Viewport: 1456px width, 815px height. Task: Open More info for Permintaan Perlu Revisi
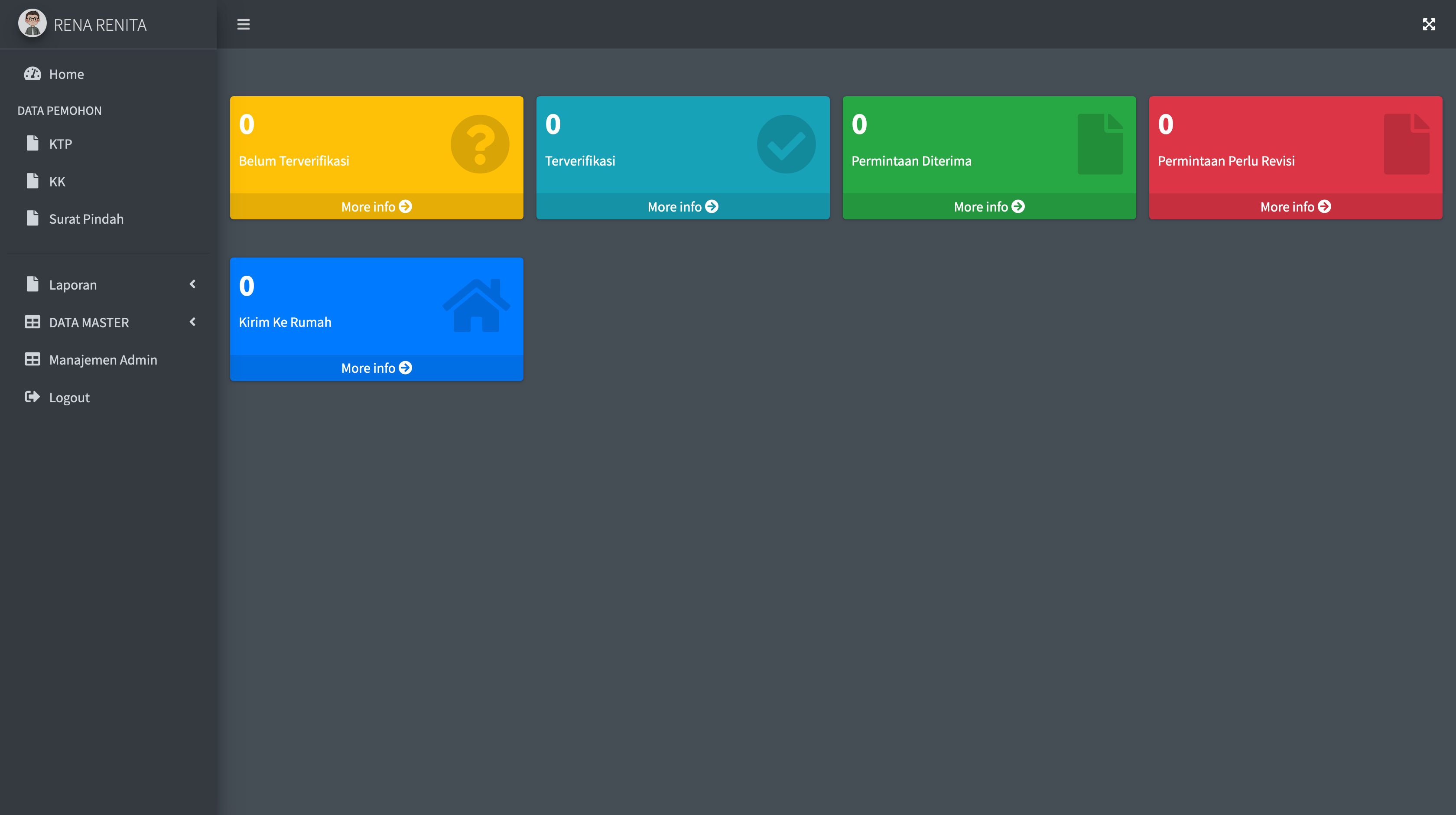(1295, 206)
